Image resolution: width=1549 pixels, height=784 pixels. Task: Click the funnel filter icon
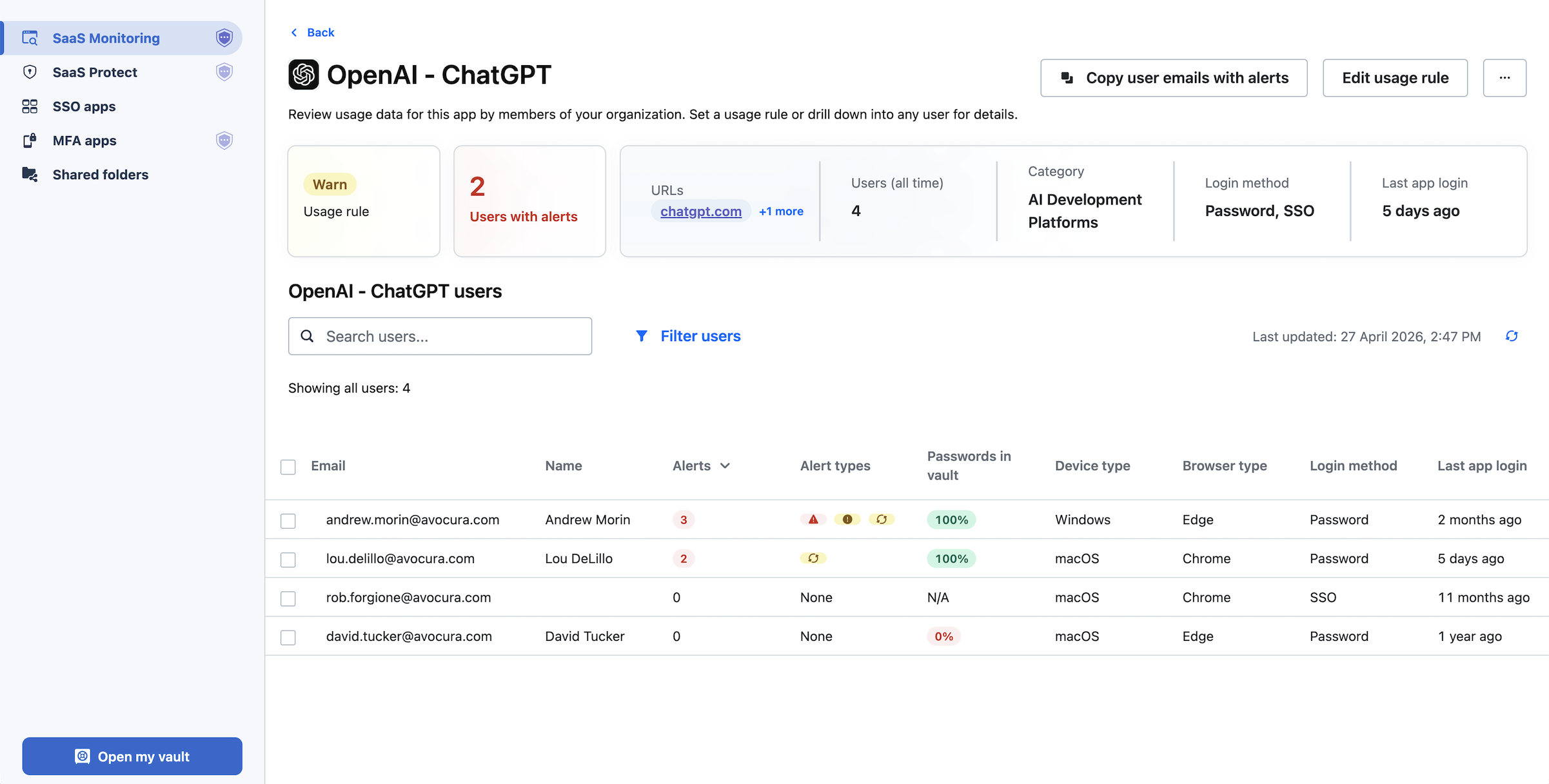(x=641, y=336)
